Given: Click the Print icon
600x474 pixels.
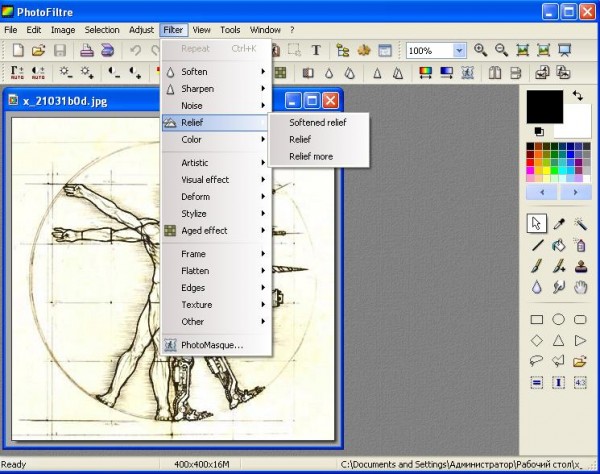Looking at the screenshot, I should pos(87,50).
